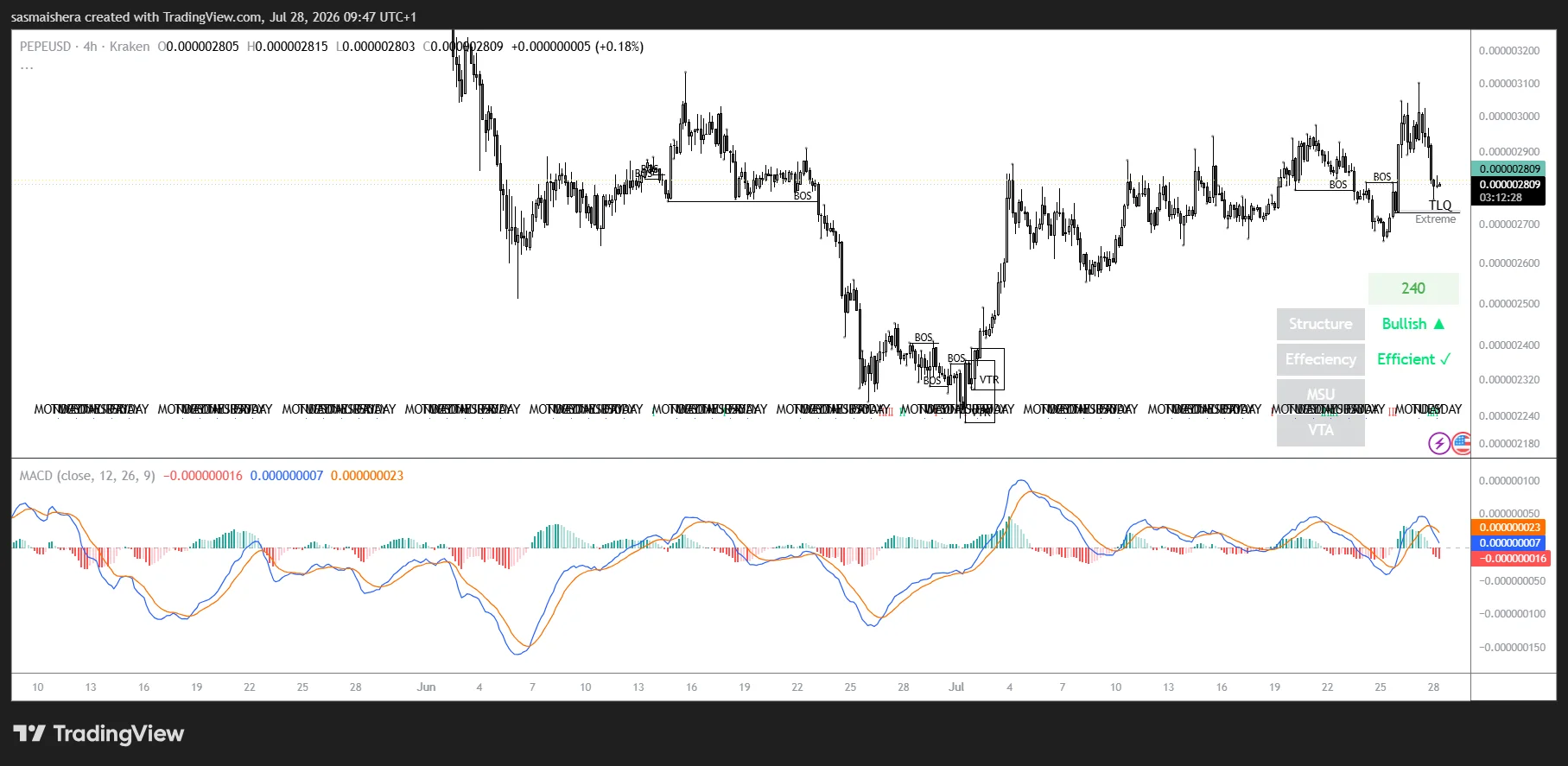Click the Efficient ✓ status cell

pos(1413,359)
